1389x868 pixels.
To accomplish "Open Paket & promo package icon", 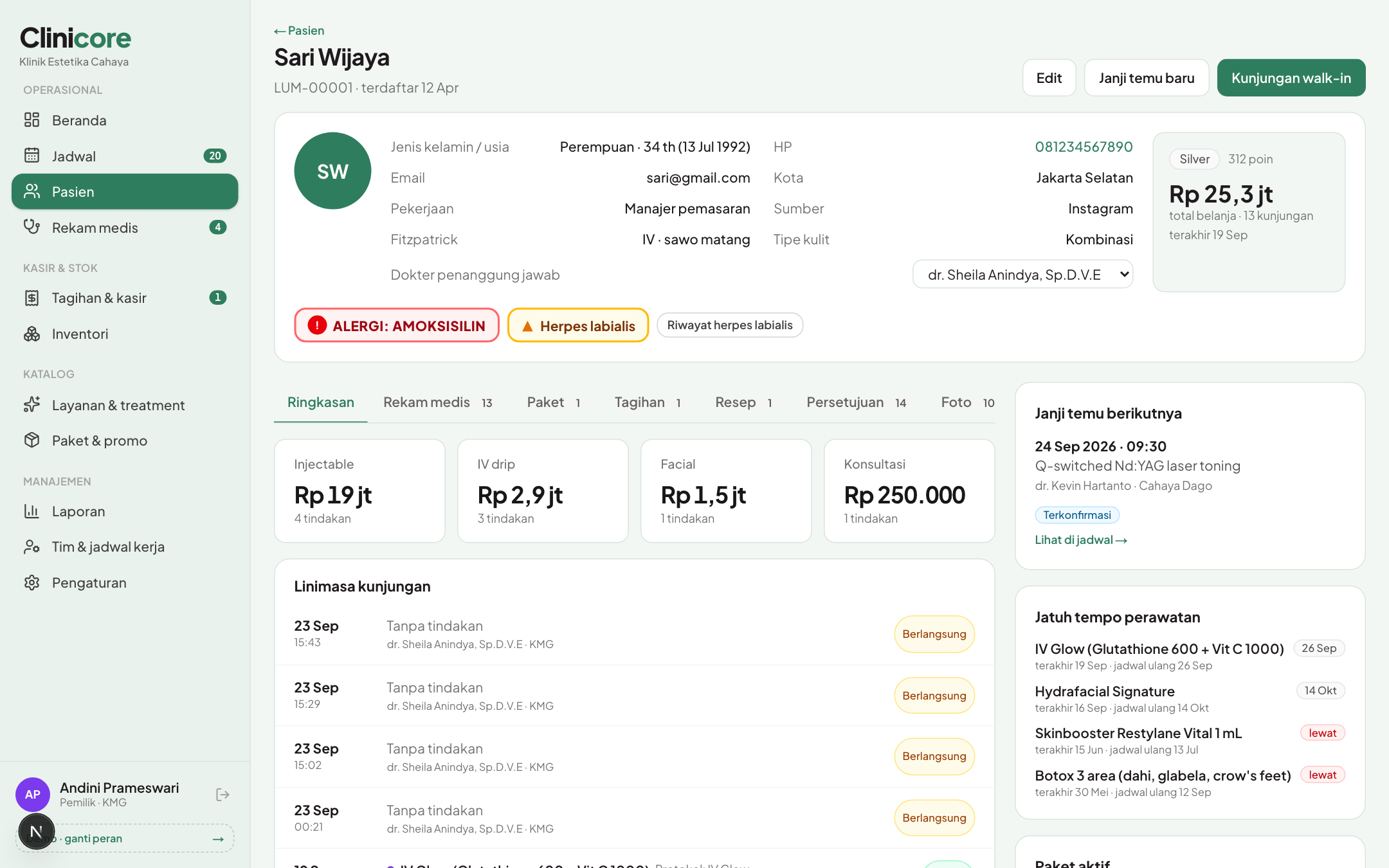I will [x=32, y=440].
